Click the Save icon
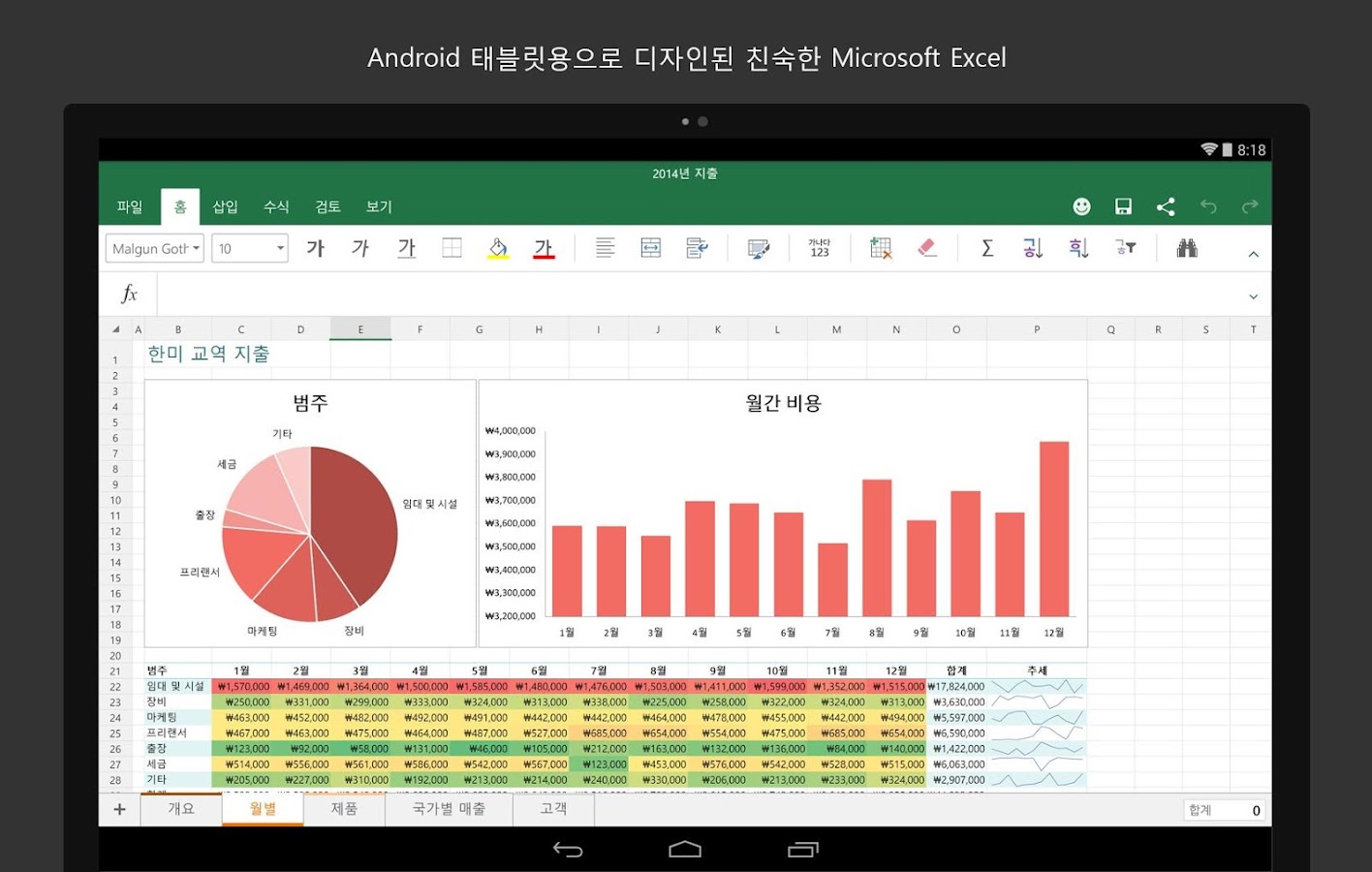Image resolution: width=1372 pixels, height=872 pixels. pyautogui.click(x=1122, y=206)
